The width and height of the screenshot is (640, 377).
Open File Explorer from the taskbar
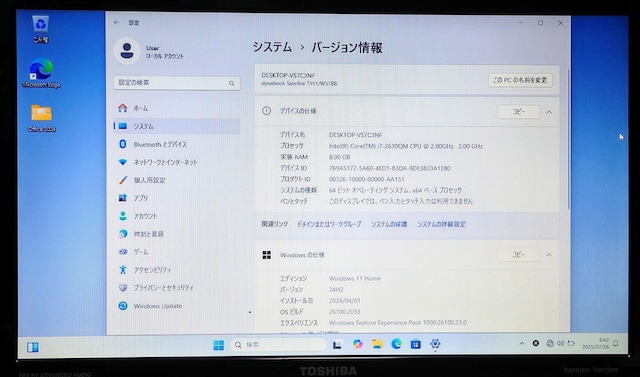pos(377,344)
